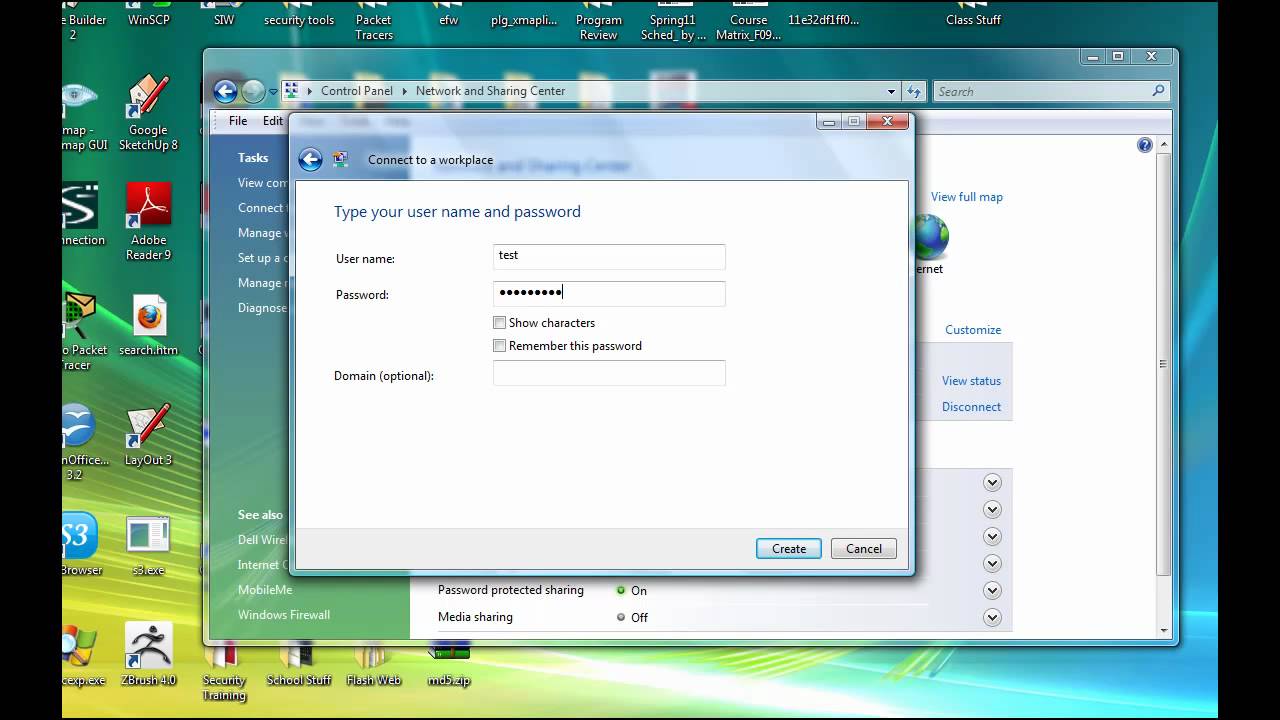Click the Control Panel window vertical scrollbar

[x=1164, y=365]
